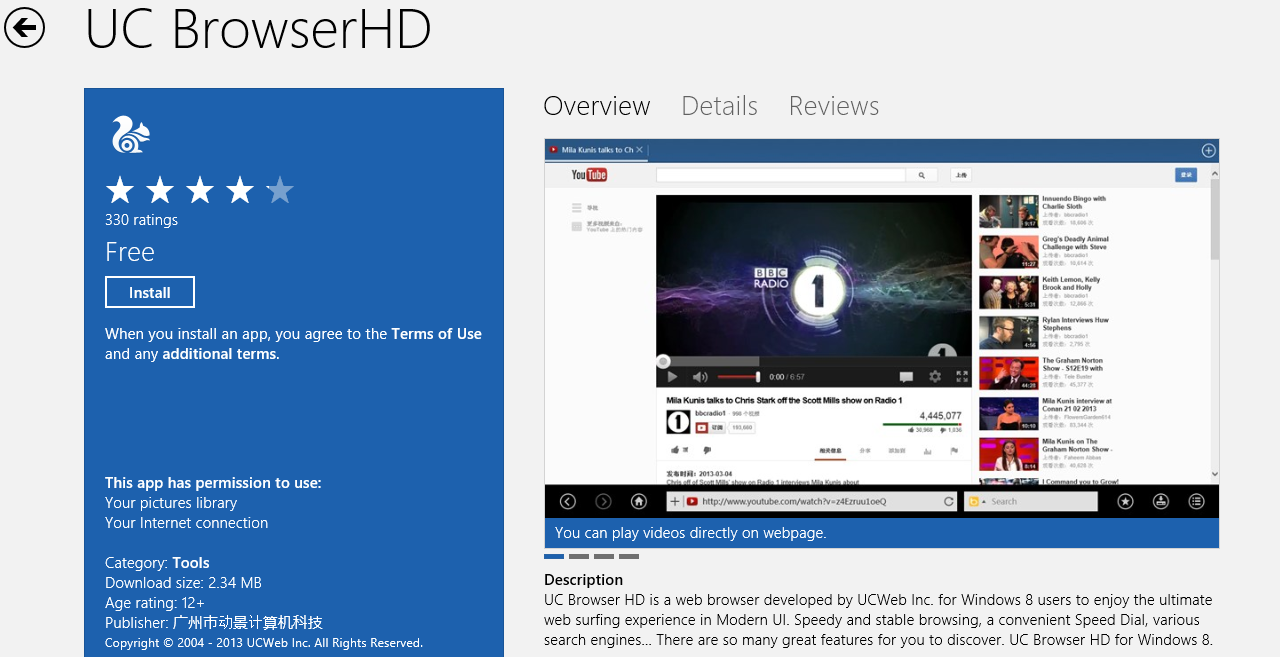Show the fourth screenshot via page indicator
Image resolution: width=1280 pixels, height=657 pixels.
(629, 556)
